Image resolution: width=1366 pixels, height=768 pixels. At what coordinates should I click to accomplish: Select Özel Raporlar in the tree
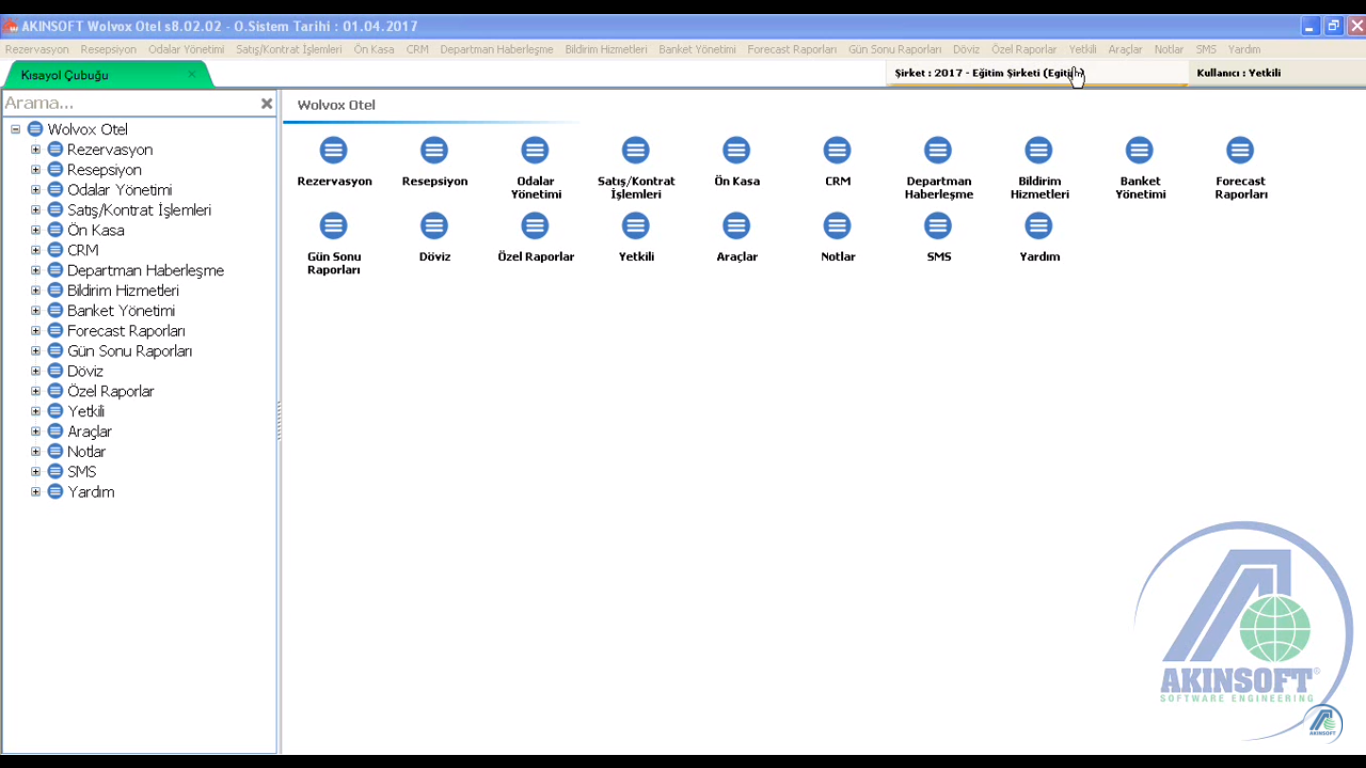111,391
